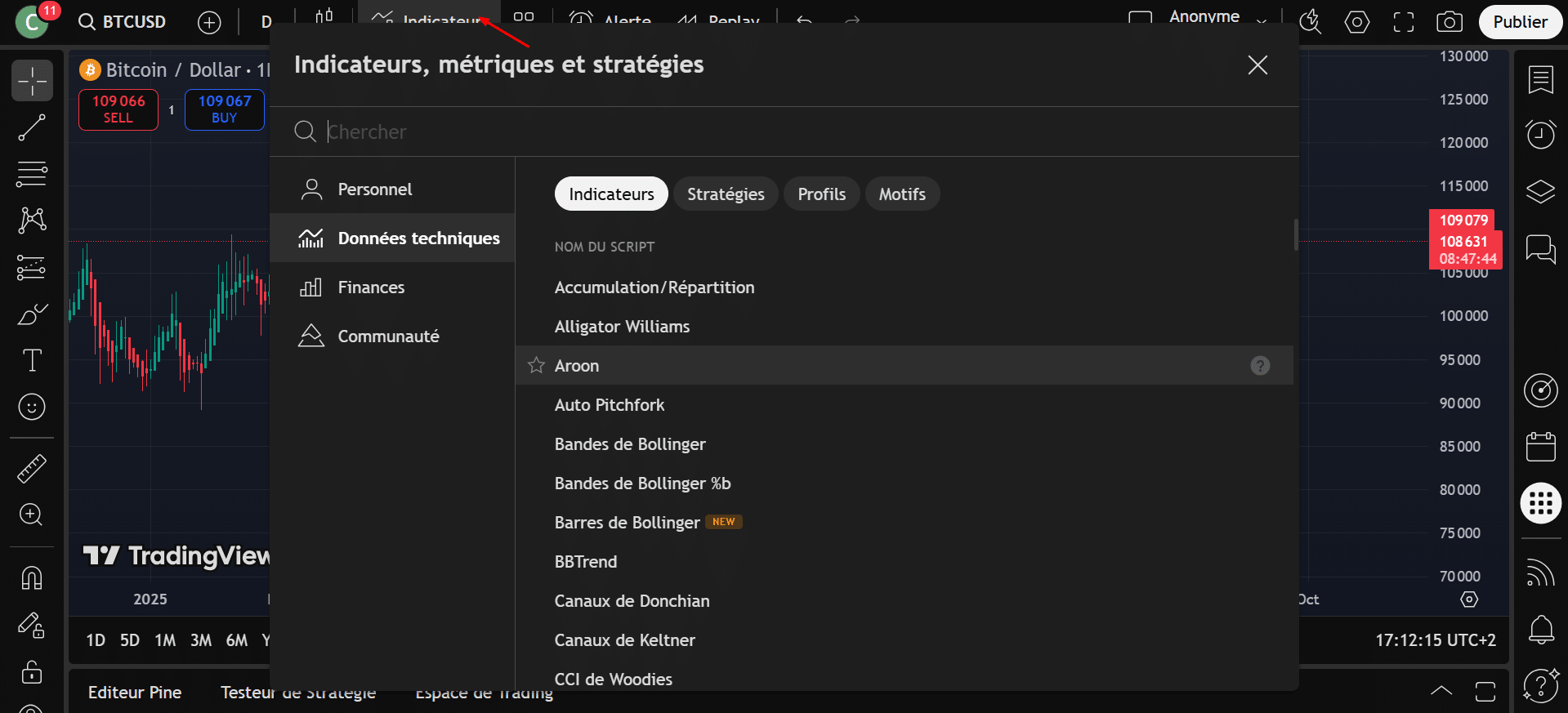This screenshot has width=1568, height=713.
Task: Select the brush drawing tool
Action: tap(32, 314)
